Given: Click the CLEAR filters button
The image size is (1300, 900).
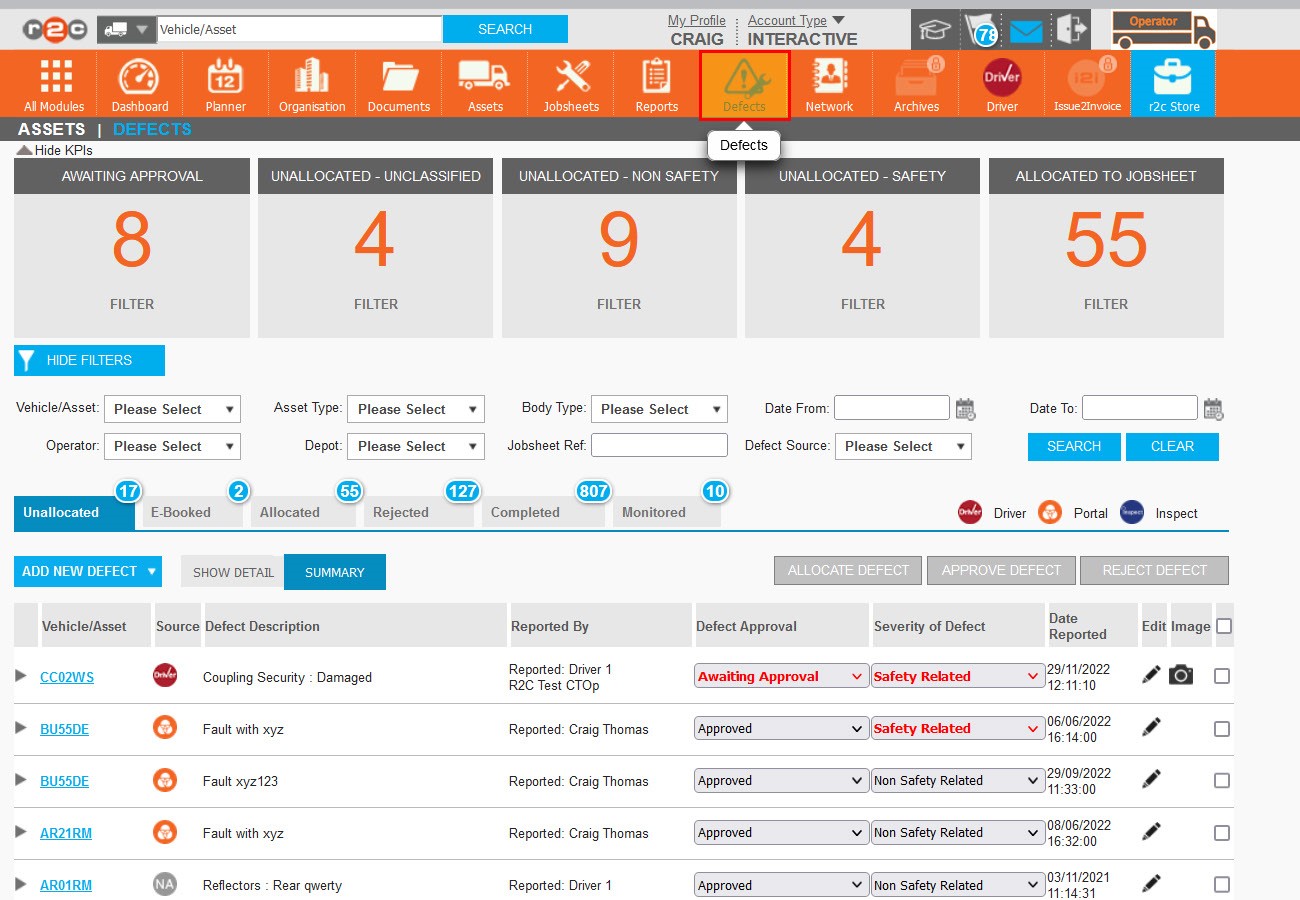Looking at the screenshot, I should 1172,446.
